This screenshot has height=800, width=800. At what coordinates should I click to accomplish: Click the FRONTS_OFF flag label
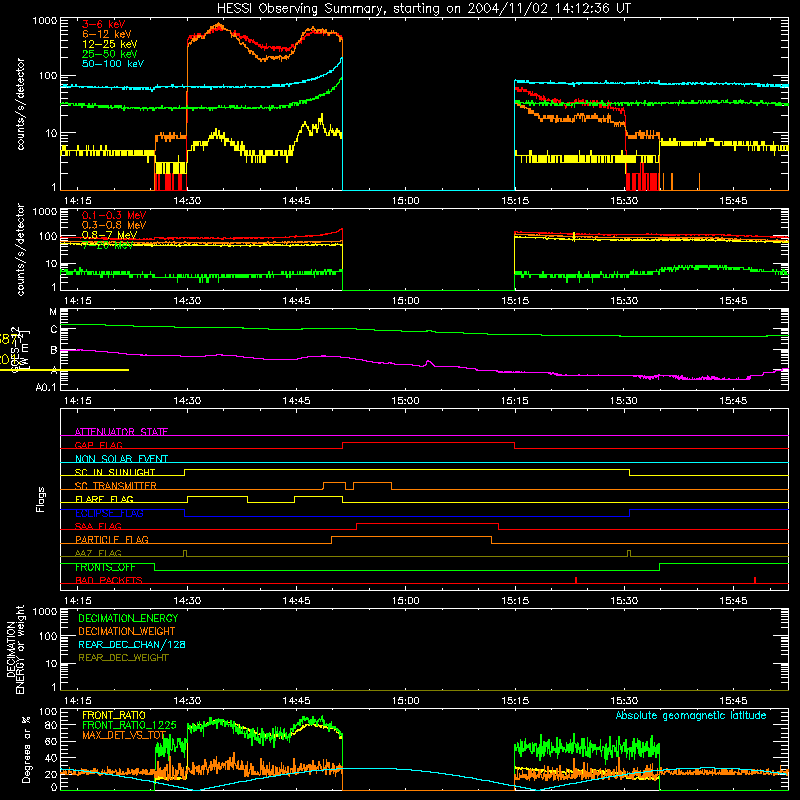(x=105, y=567)
